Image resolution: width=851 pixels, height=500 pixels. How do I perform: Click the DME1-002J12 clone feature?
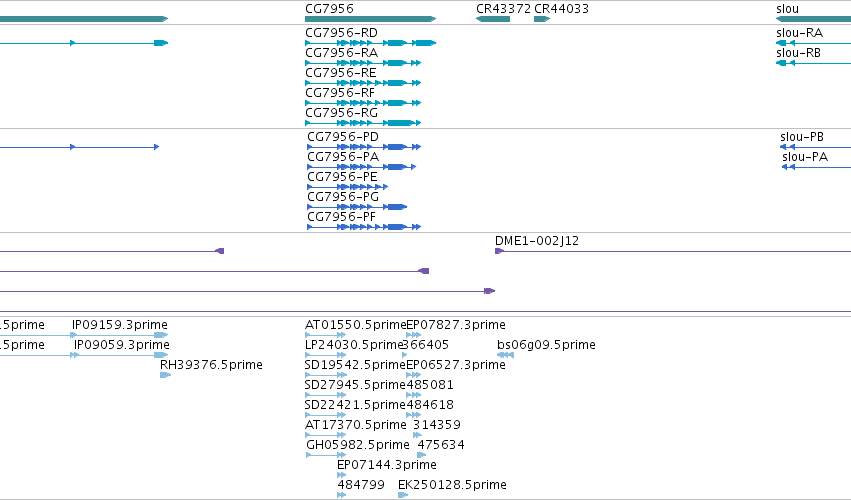tap(673, 251)
